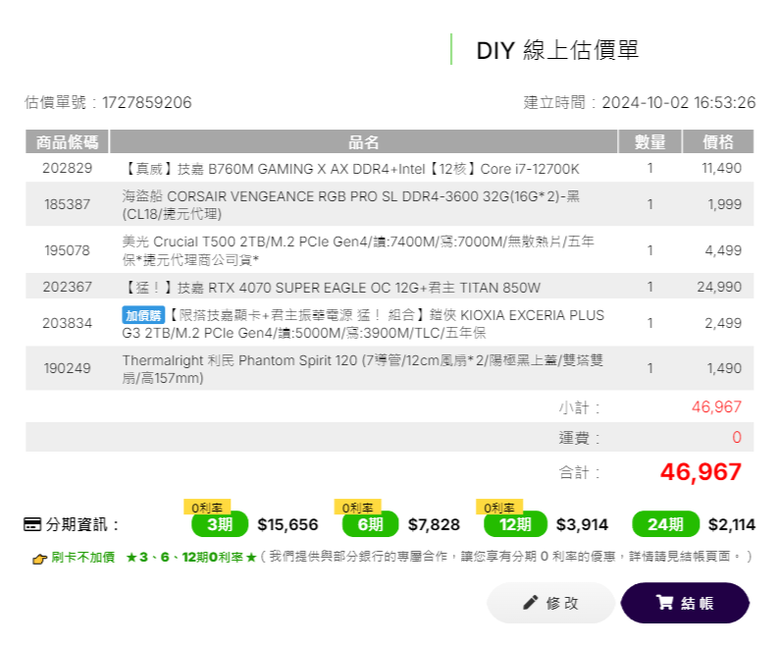780x647 pixels.
Task: Select the 3期 installment badge
Action: click(x=219, y=524)
